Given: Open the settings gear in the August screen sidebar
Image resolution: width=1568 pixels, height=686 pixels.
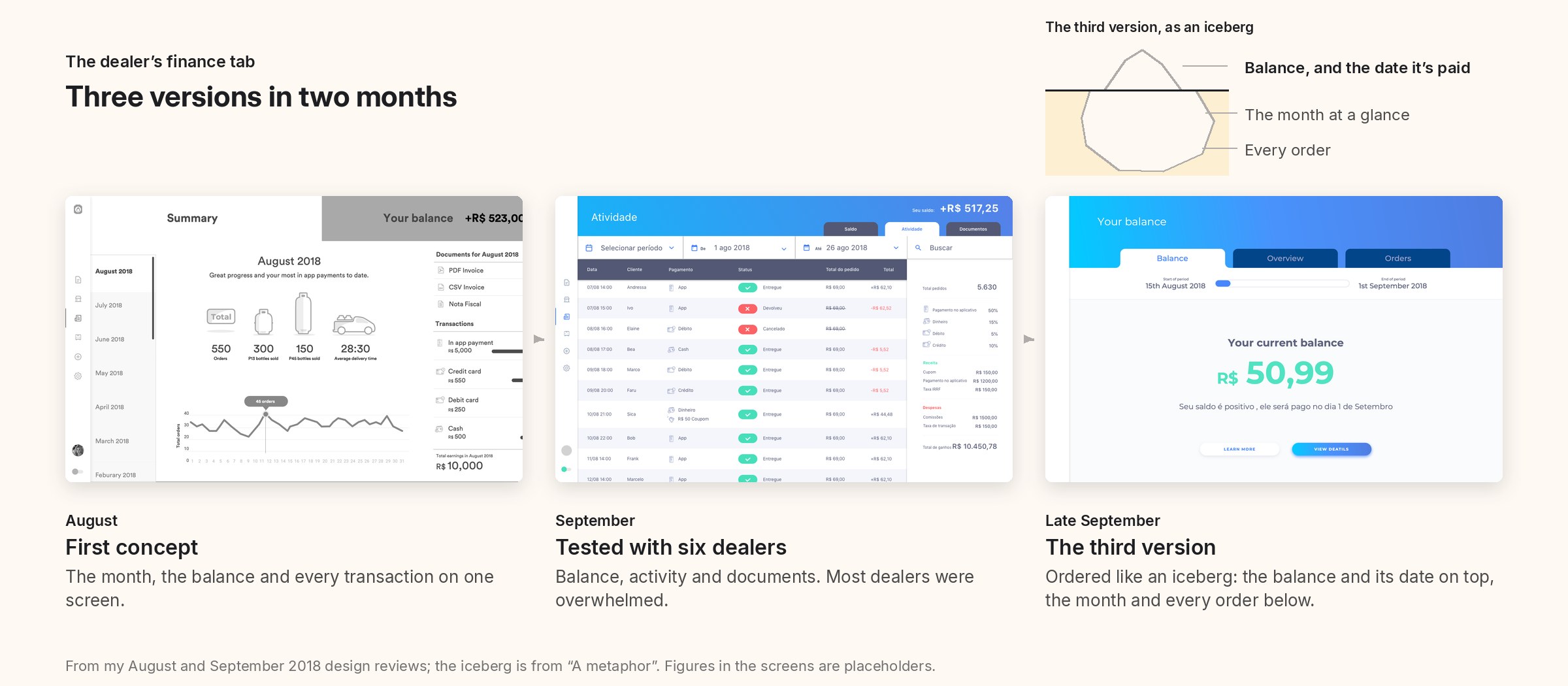Looking at the screenshot, I should [x=78, y=376].
